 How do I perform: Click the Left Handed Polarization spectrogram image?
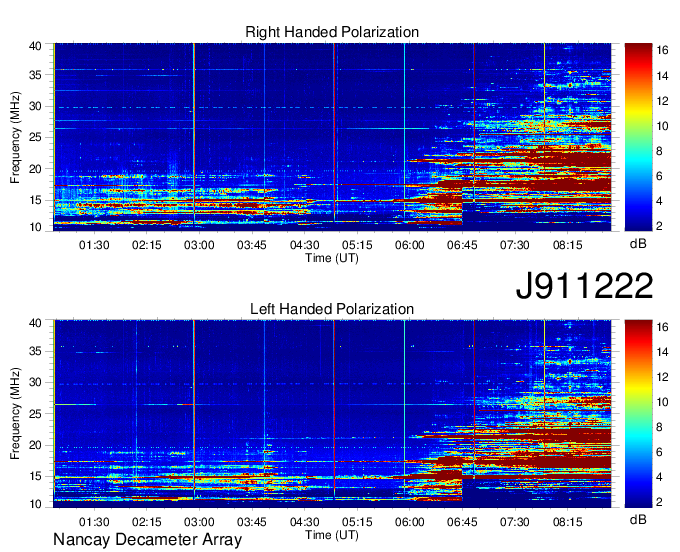tap(332, 414)
